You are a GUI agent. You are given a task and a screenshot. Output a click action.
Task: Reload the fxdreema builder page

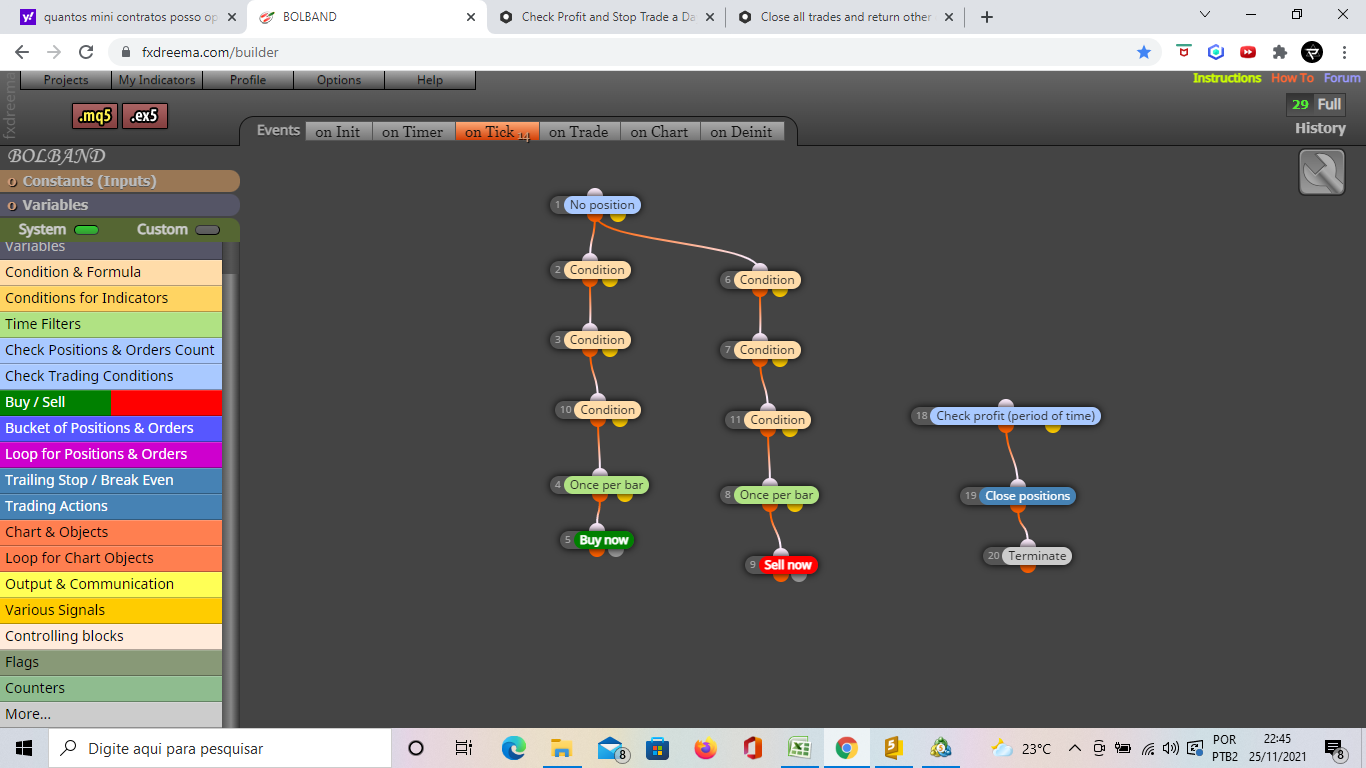tap(86, 52)
